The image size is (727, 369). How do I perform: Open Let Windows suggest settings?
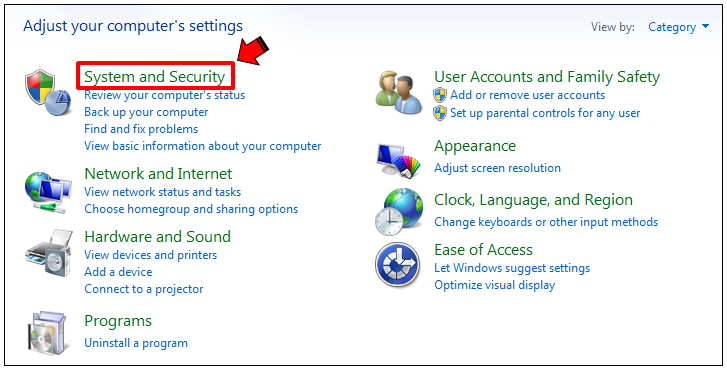[x=512, y=268]
